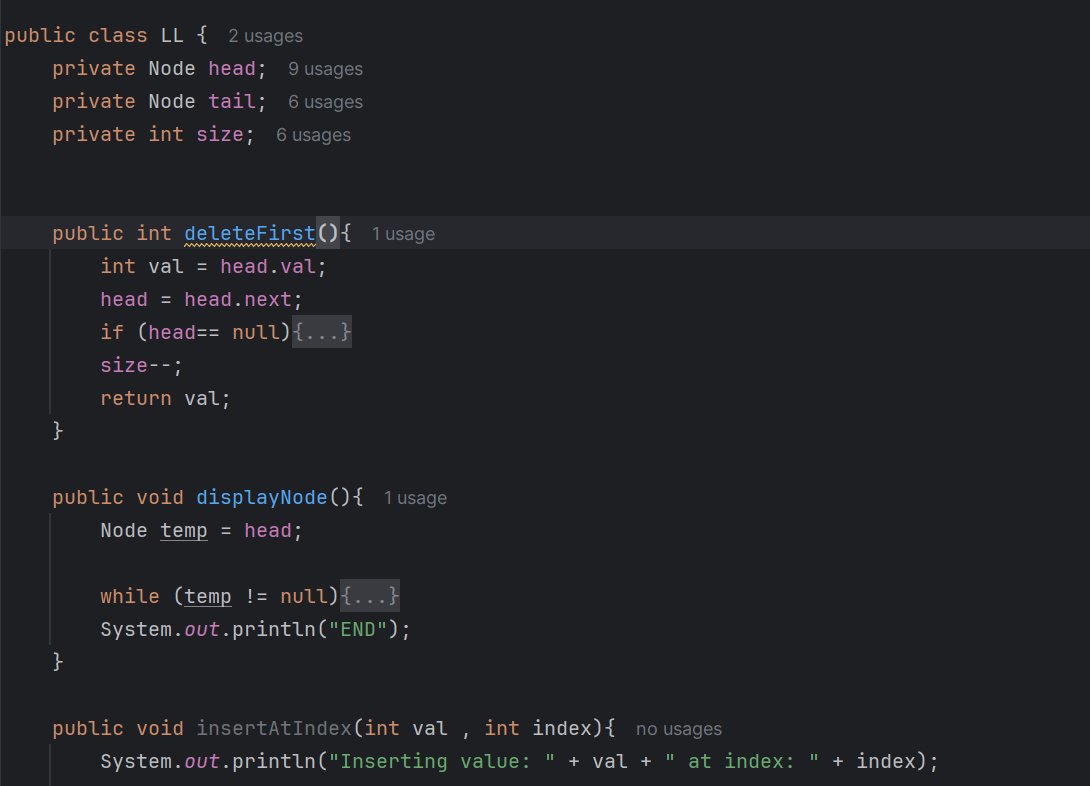Open '1 usage' hint for displayNode
The height and width of the screenshot is (786, 1090).
[415, 498]
